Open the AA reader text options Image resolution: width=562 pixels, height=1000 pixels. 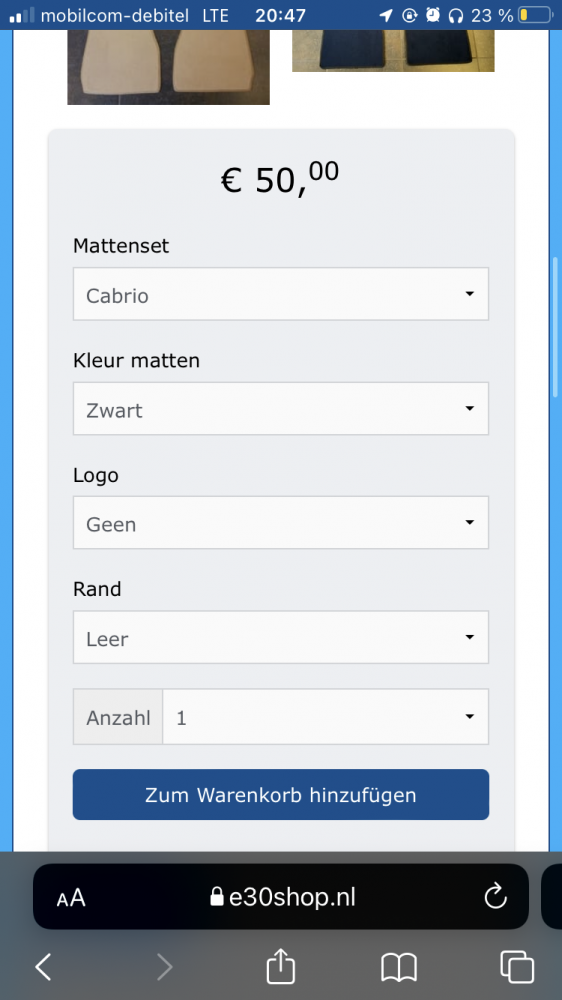71,898
